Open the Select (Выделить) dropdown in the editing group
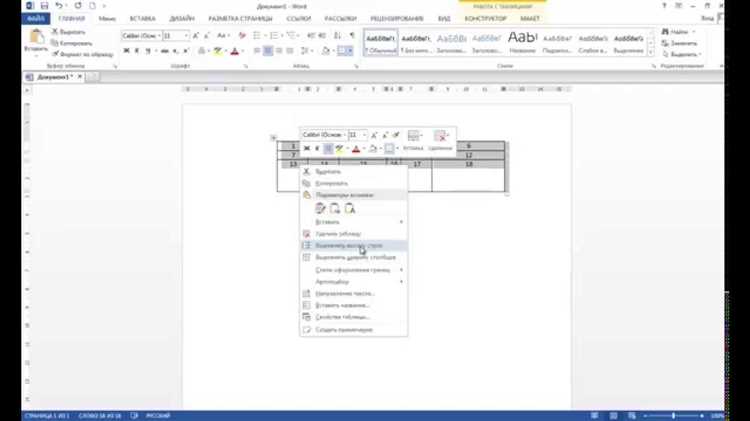 pyautogui.click(x=682, y=54)
